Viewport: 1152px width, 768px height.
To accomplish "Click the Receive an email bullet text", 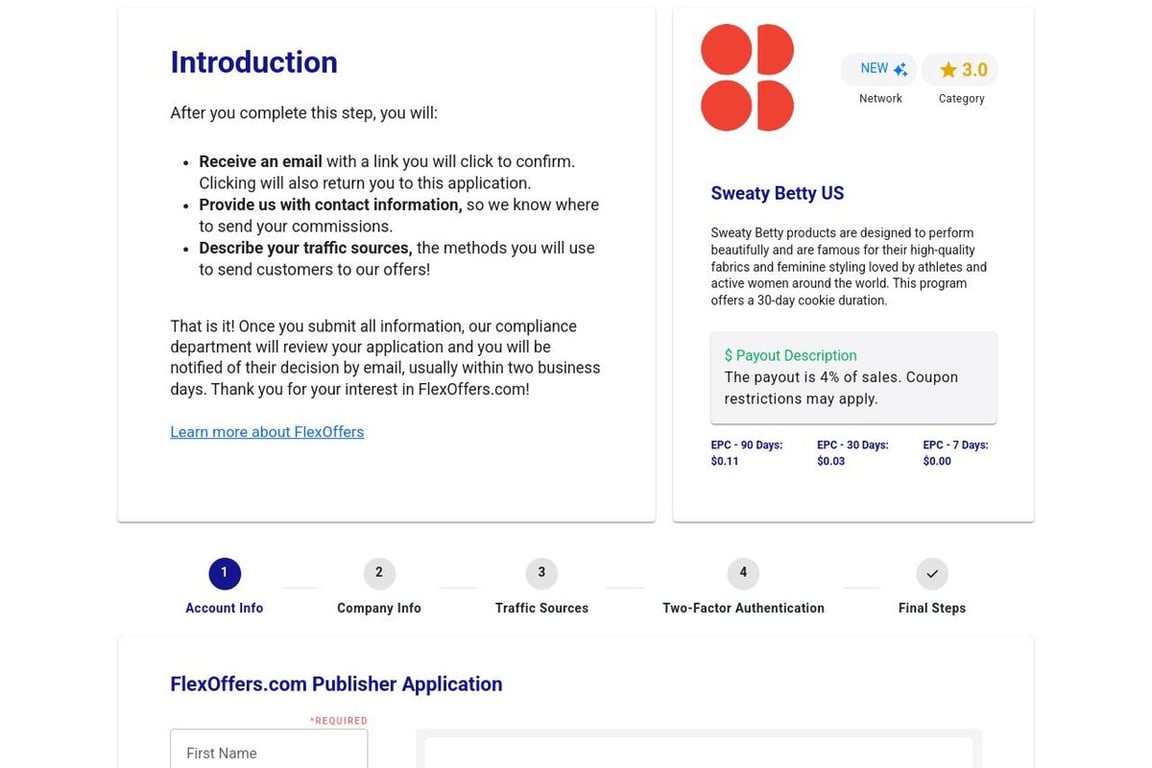I will coord(387,172).
